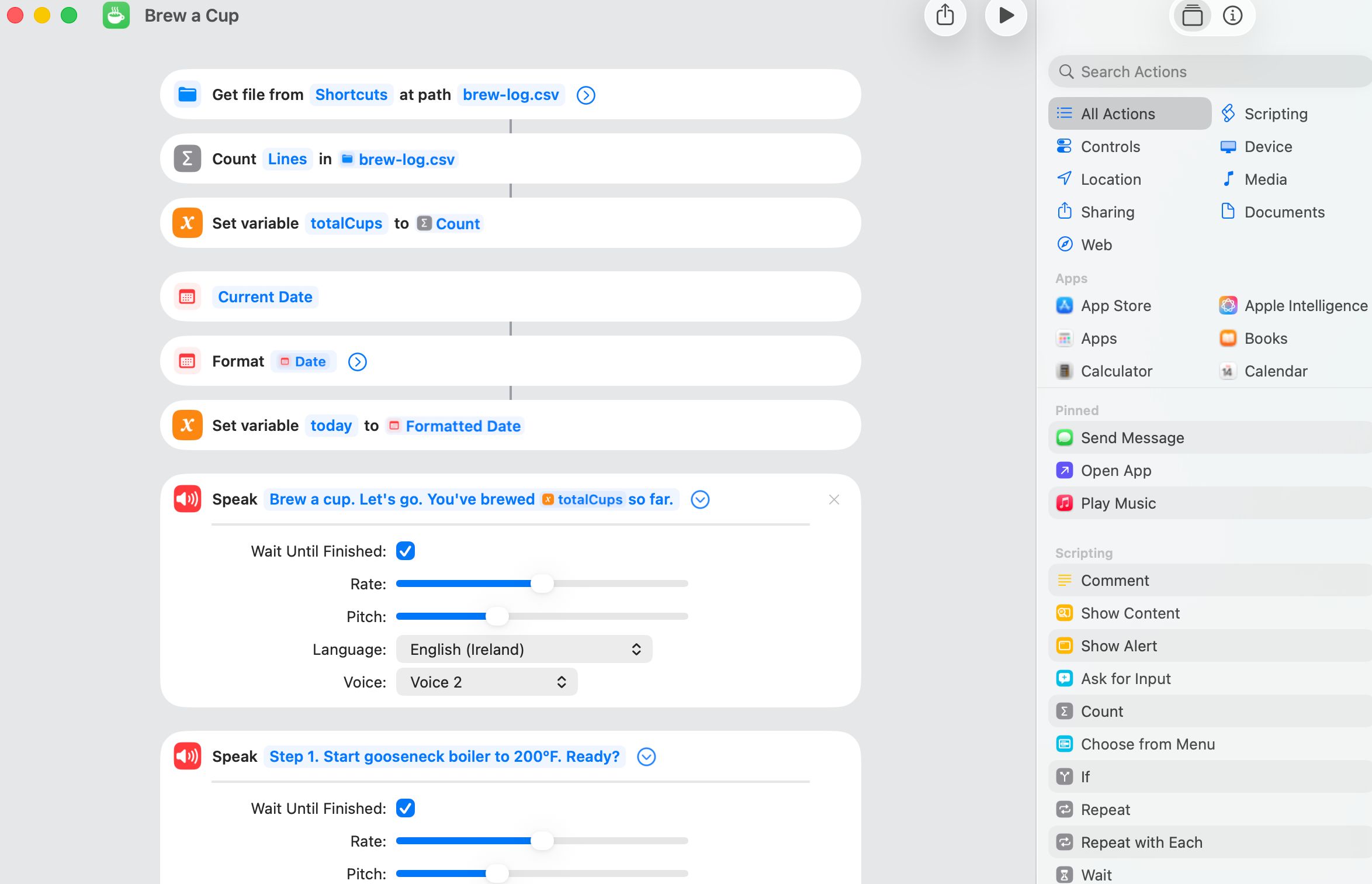Image resolution: width=1372 pixels, height=884 pixels.
Task: Click the totalCups variable name field
Action: [346, 223]
